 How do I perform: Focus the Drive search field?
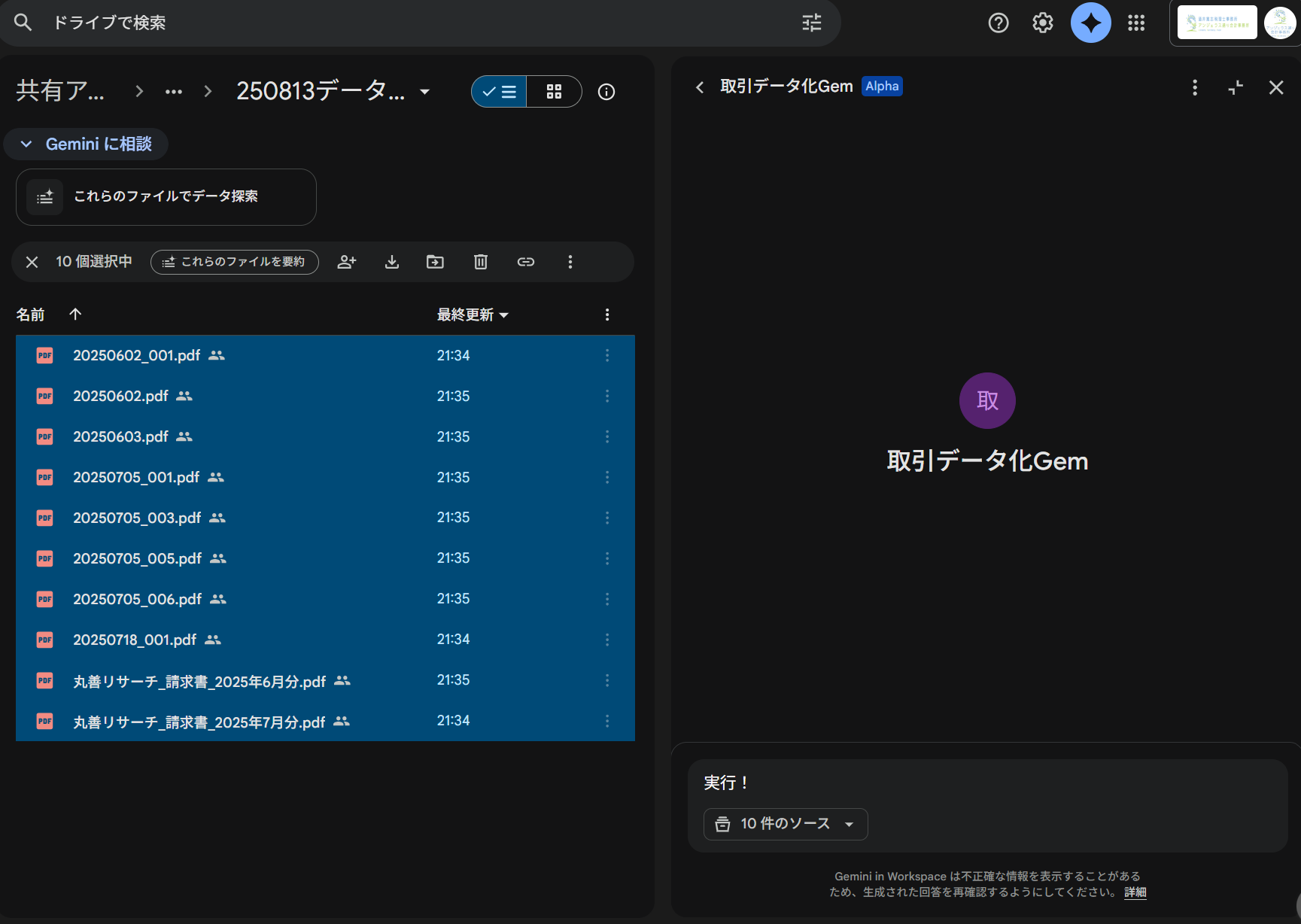point(421,23)
